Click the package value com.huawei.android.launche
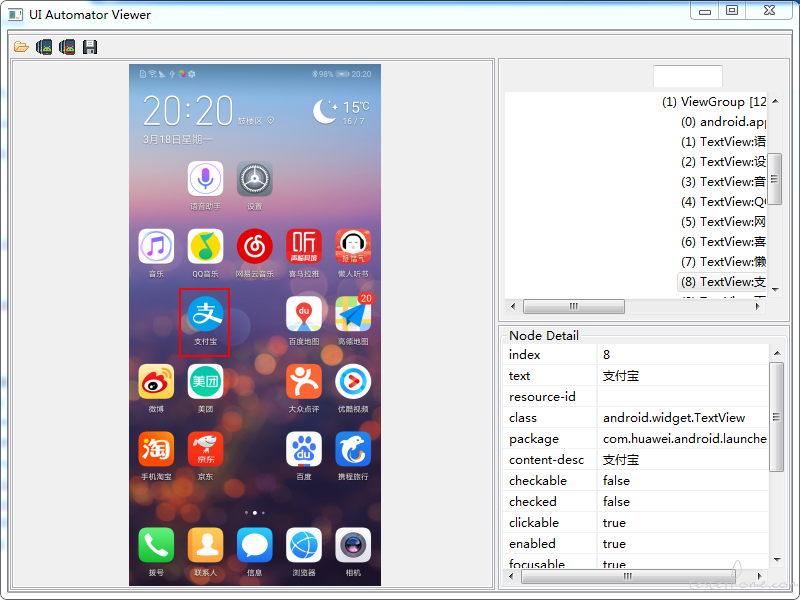This screenshot has height=600, width=800. click(685, 439)
